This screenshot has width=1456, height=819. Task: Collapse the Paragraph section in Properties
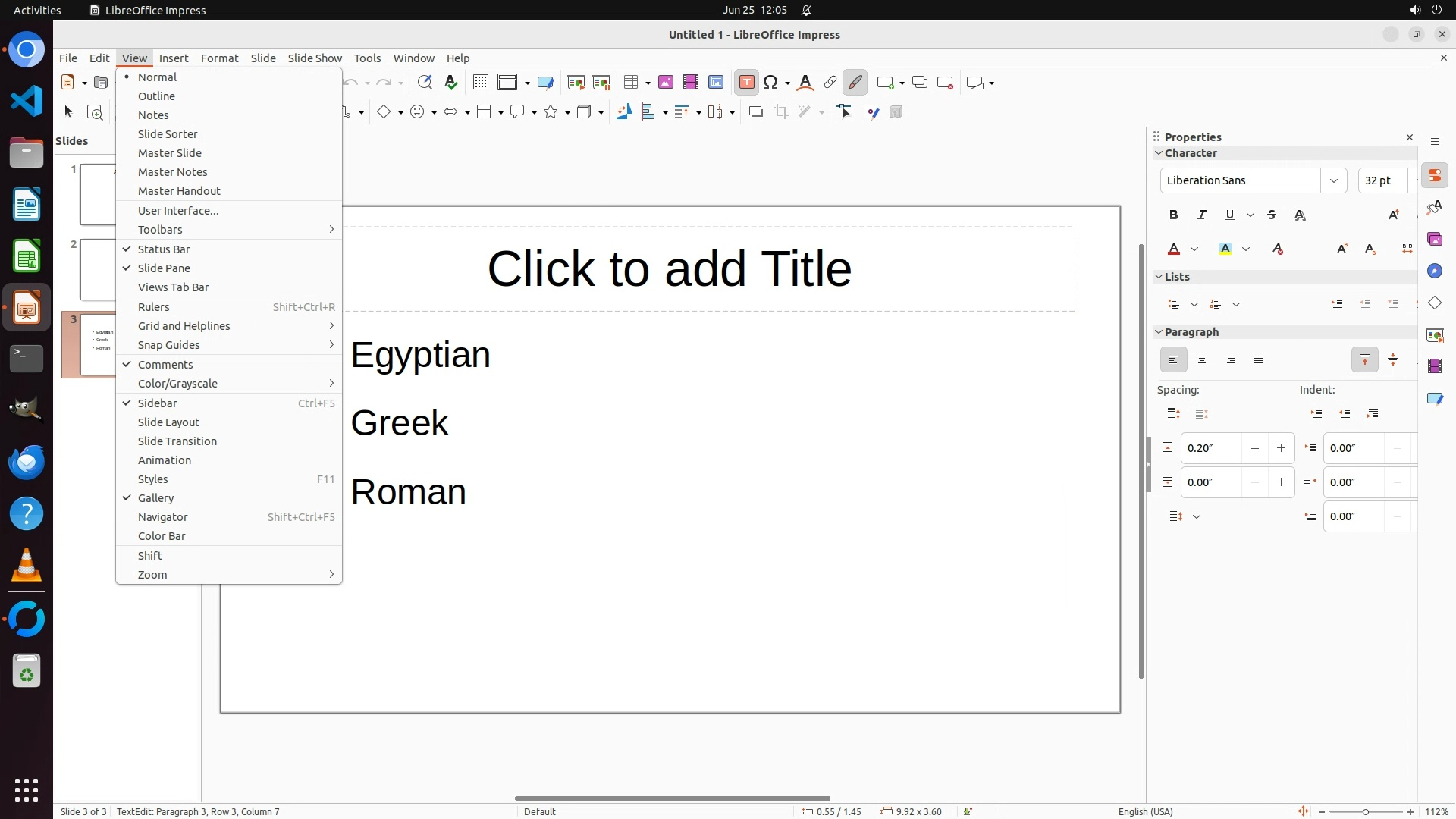point(1159,332)
